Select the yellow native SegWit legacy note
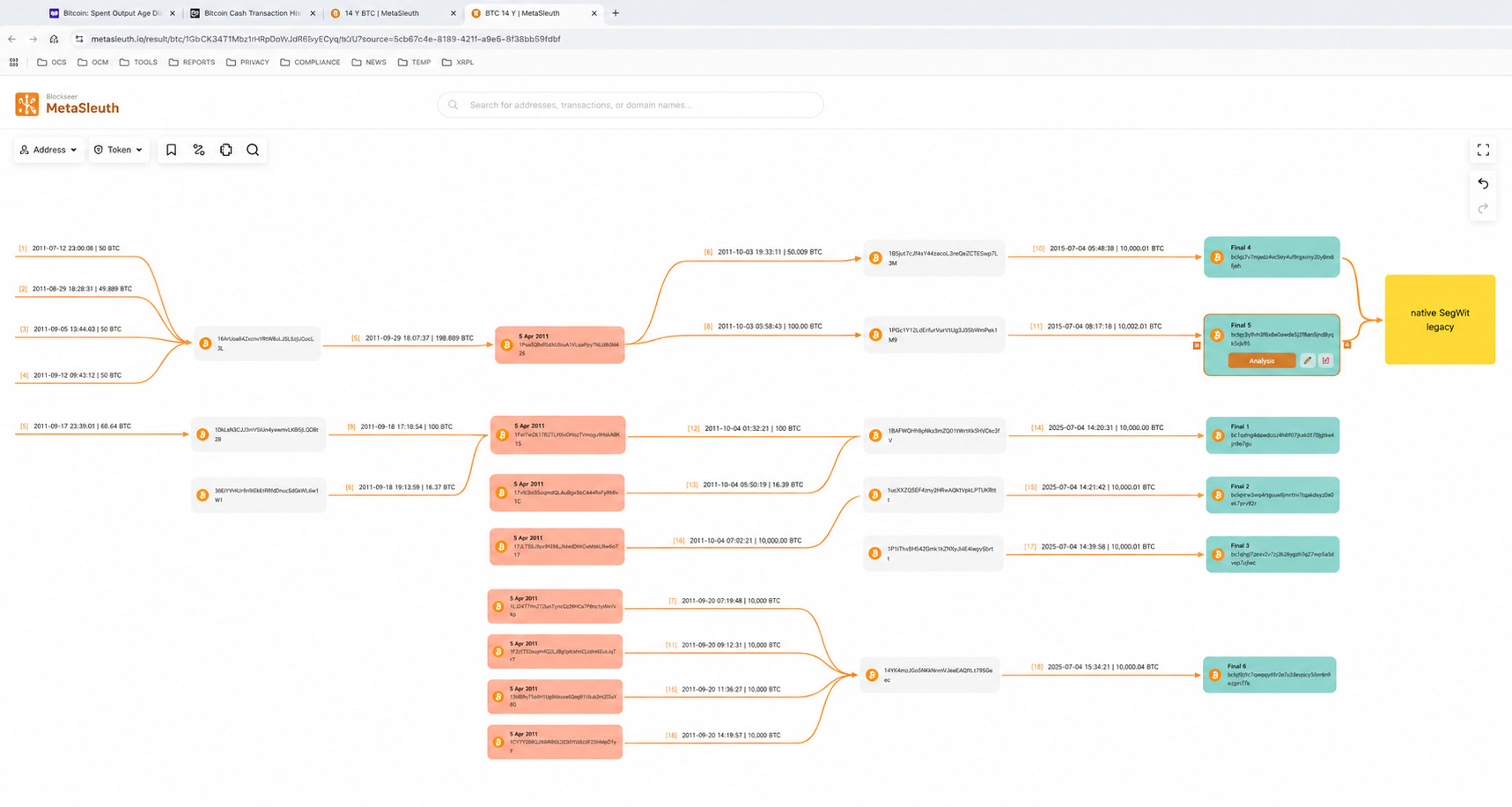 pyautogui.click(x=1440, y=319)
